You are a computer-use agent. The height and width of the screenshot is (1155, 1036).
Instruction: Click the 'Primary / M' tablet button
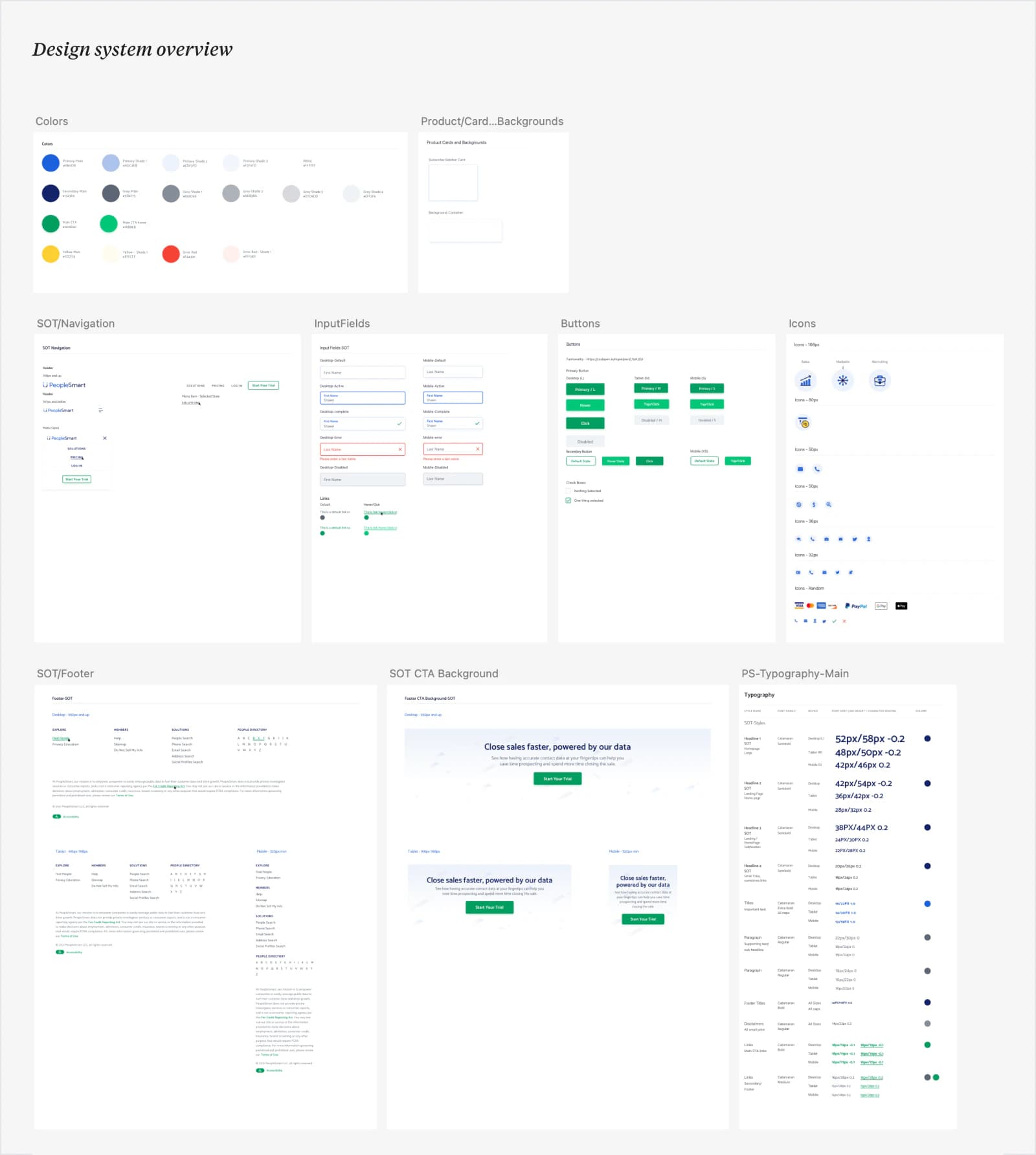coord(651,388)
